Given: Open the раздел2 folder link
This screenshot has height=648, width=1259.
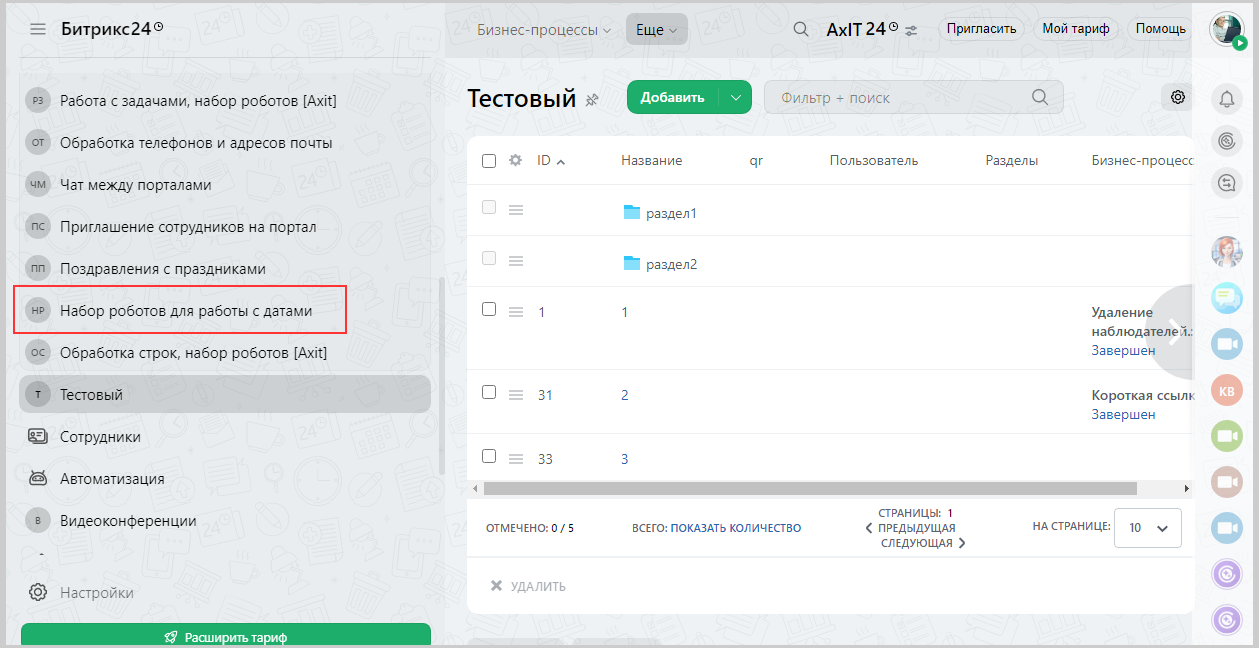Looking at the screenshot, I should pyautogui.click(x=671, y=264).
